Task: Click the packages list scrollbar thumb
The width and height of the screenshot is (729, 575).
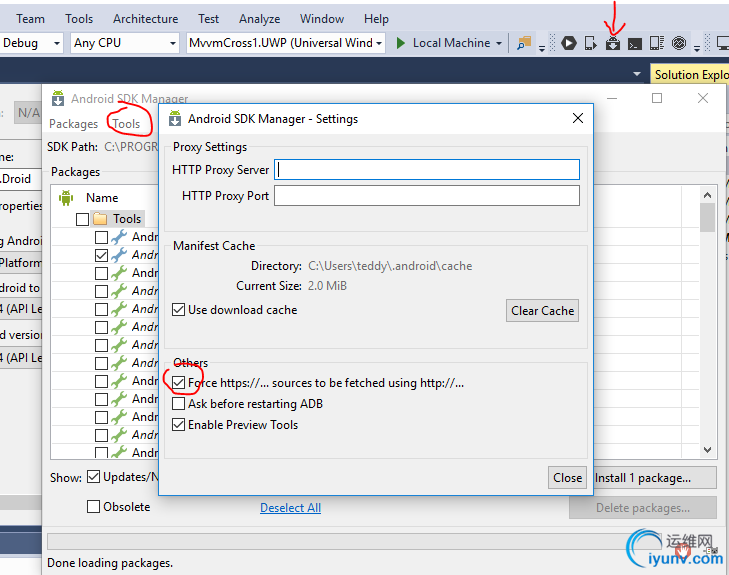Action: tap(707, 218)
